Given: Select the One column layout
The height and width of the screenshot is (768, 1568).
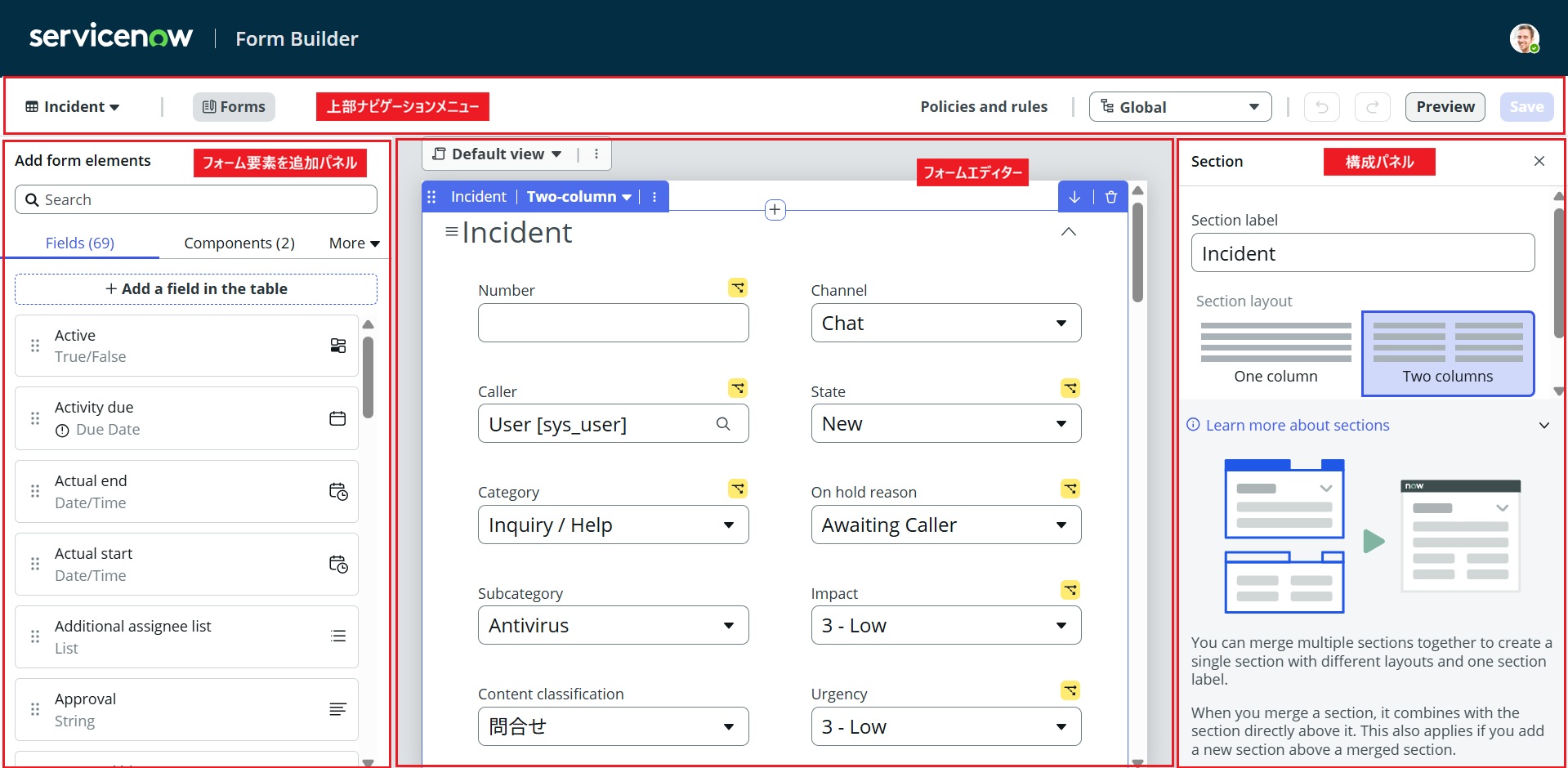Looking at the screenshot, I should 1275,353.
